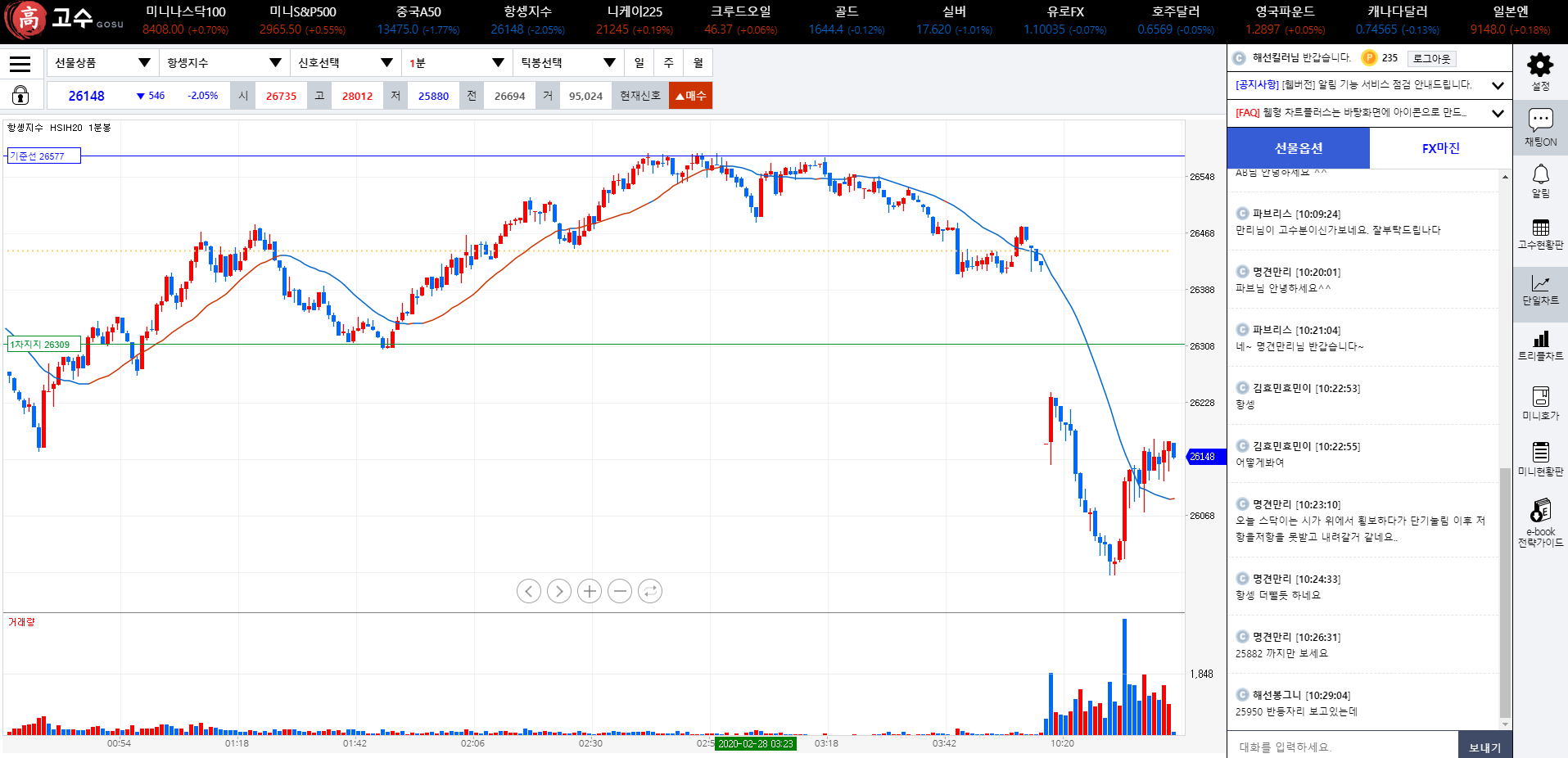Image resolution: width=1568 pixels, height=758 pixels.
Task: Select 호주달러 in the top ticker
Action: pos(1176,20)
